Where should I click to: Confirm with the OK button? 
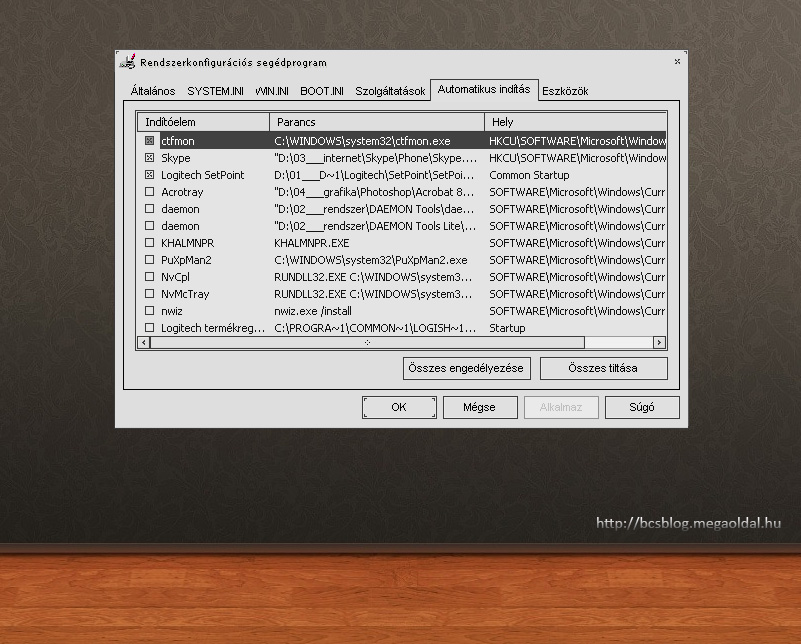click(399, 407)
